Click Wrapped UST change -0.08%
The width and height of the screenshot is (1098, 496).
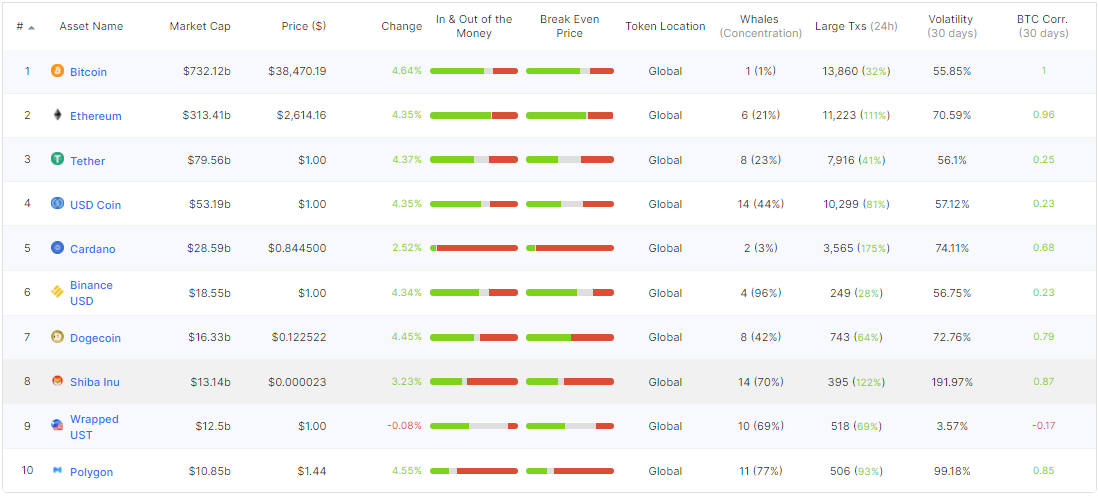(405, 425)
